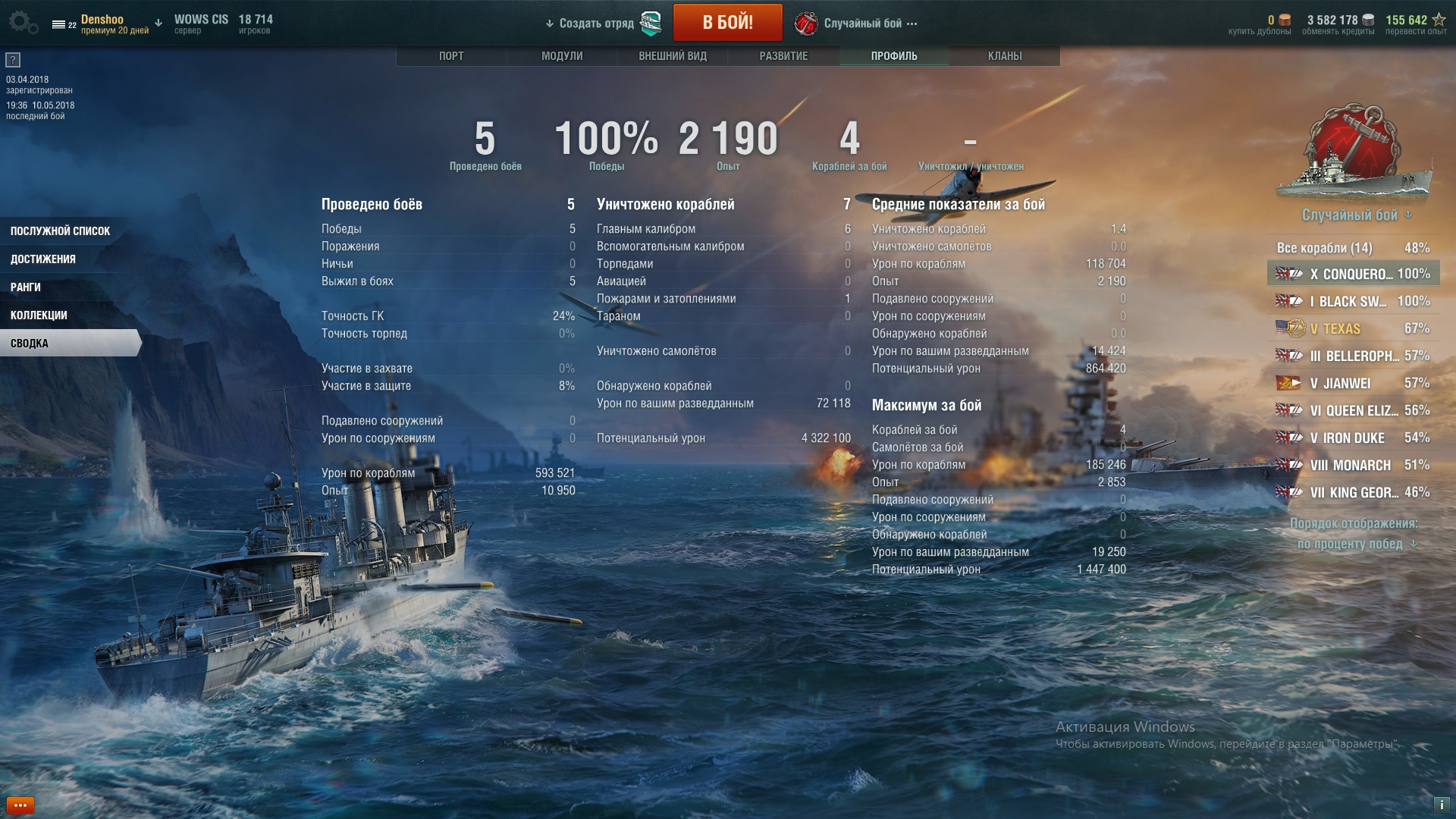The height and width of the screenshot is (819, 1456).
Task: Change sort order по проценту побед
Action: click(x=1356, y=544)
